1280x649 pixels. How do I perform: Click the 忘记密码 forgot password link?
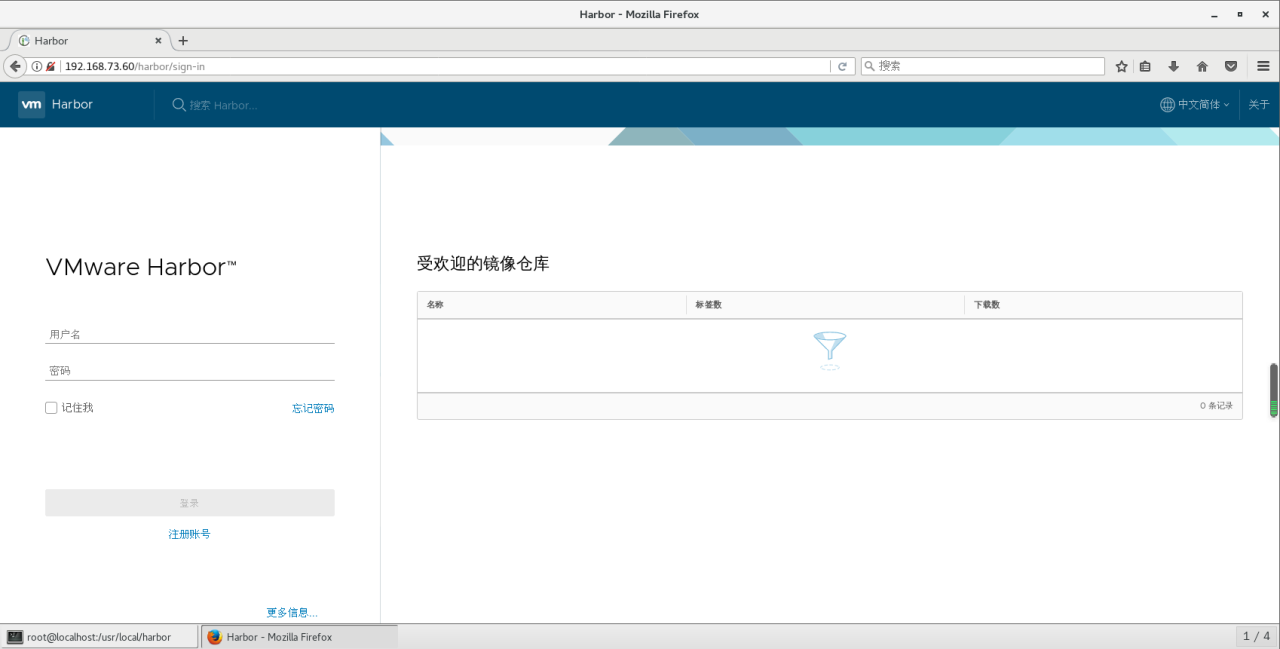(313, 408)
